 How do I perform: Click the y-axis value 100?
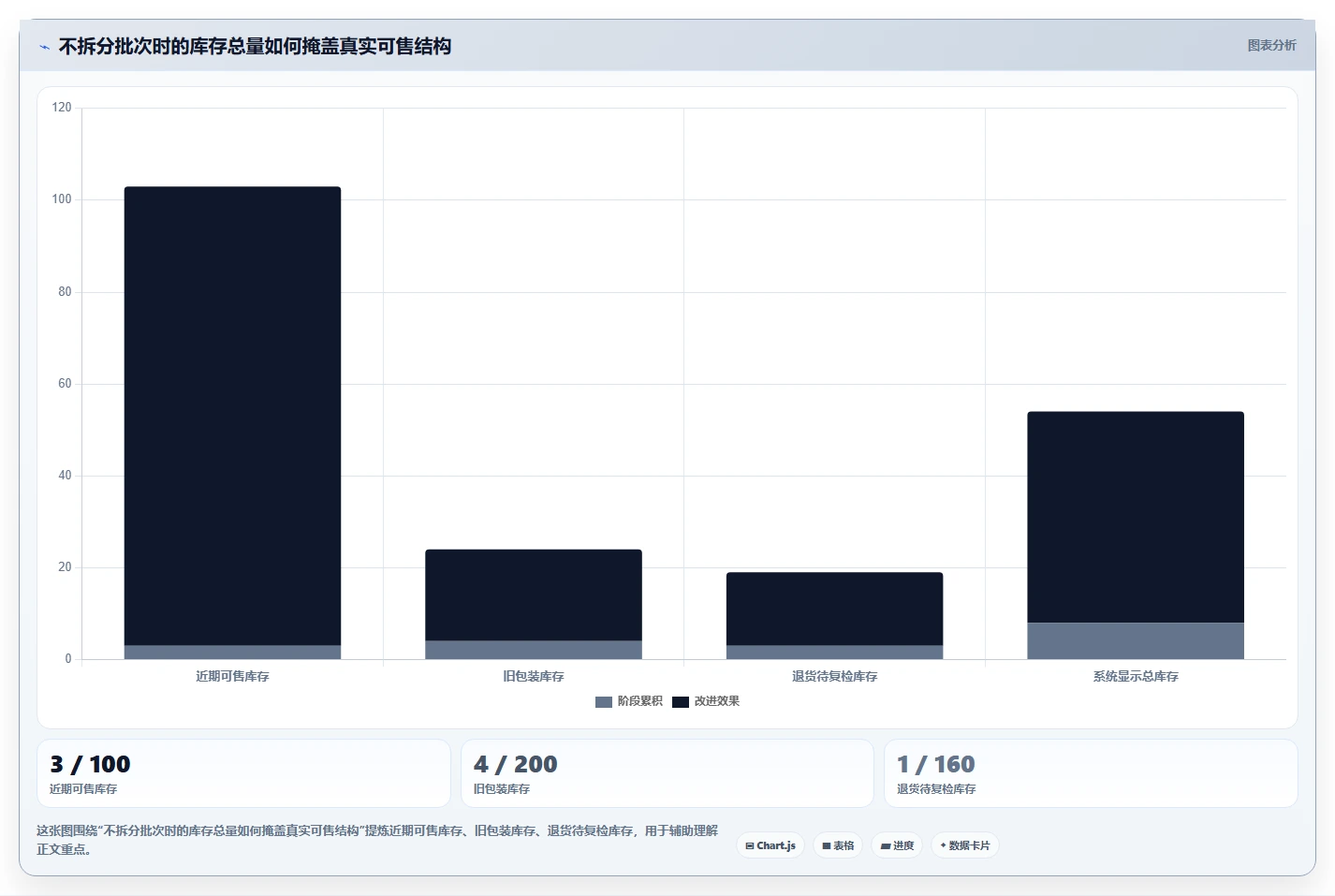click(x=62, y=199)
